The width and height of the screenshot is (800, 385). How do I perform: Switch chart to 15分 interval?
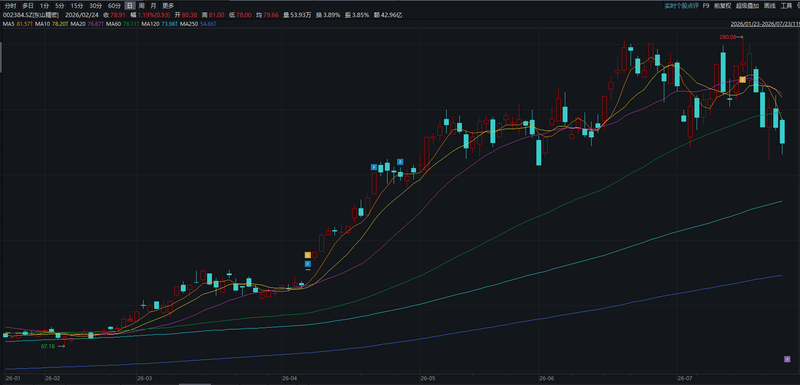pyautogui.click(x=77, y=6)
